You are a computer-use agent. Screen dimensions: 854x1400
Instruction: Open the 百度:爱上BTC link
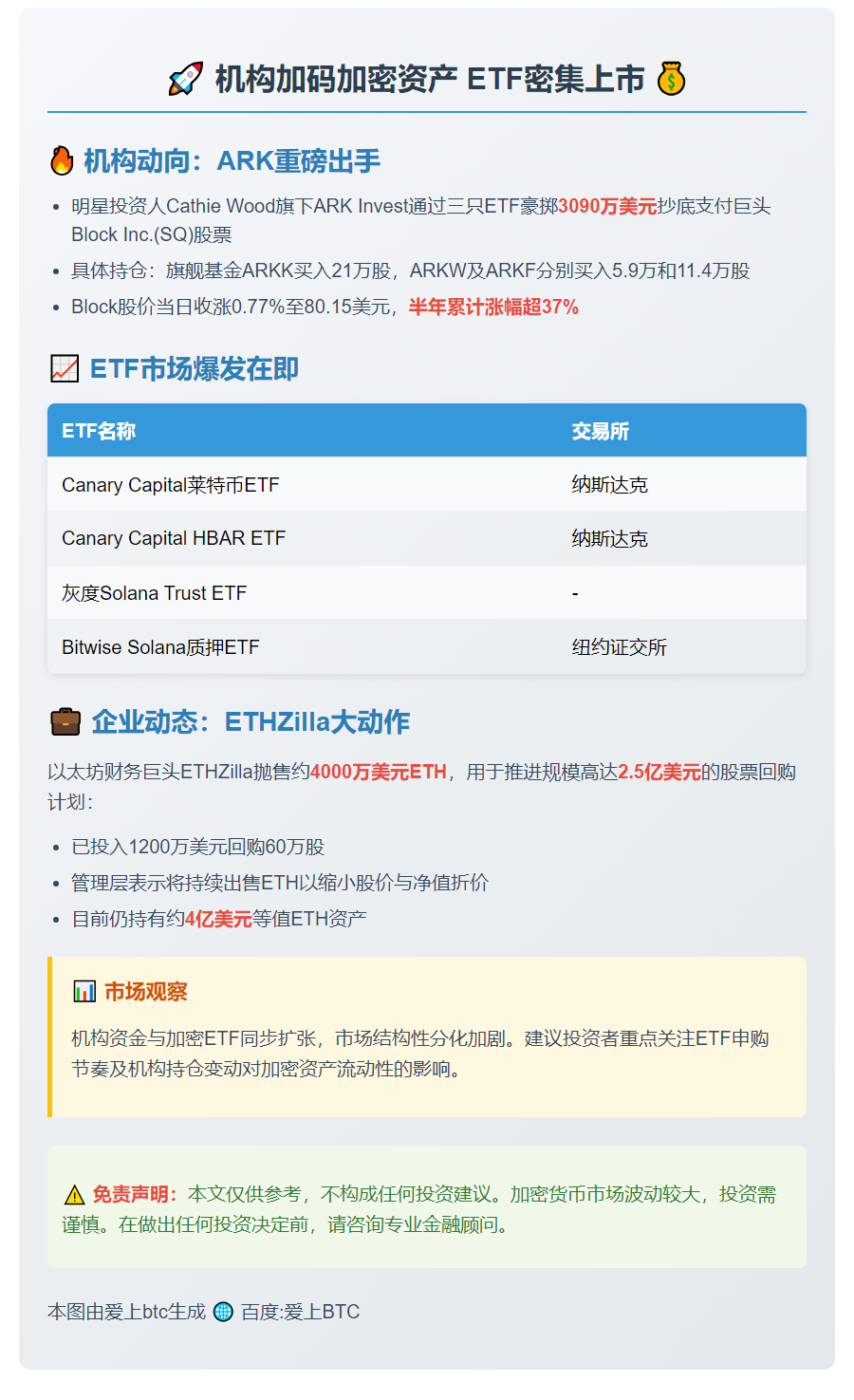coord(299,1313)
